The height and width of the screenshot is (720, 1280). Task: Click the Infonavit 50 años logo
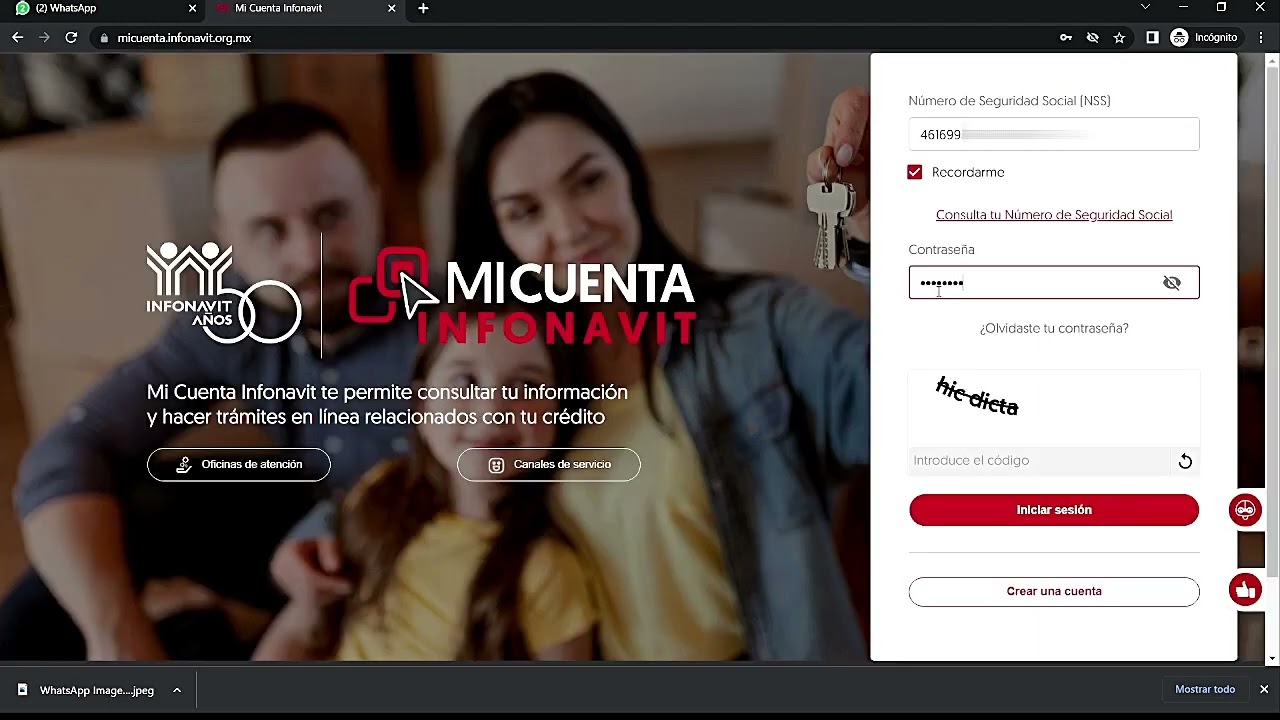(x=223, y=293)
